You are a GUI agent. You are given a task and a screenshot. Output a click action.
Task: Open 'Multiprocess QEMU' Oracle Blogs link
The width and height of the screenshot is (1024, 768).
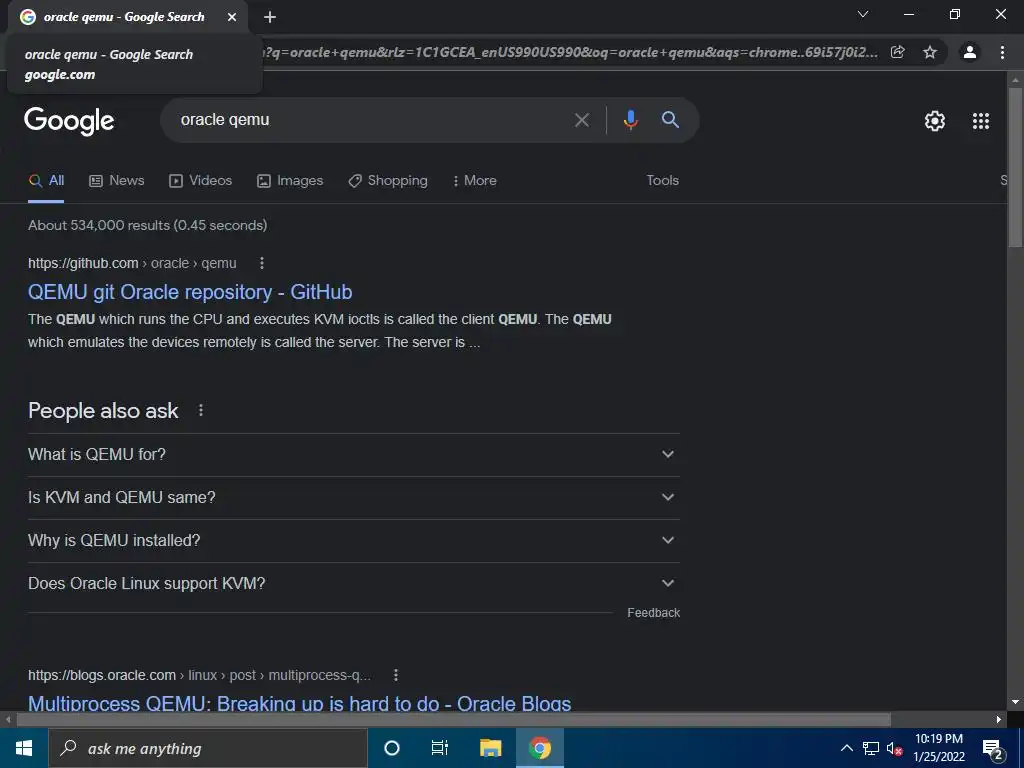click(x=300, y=703)
